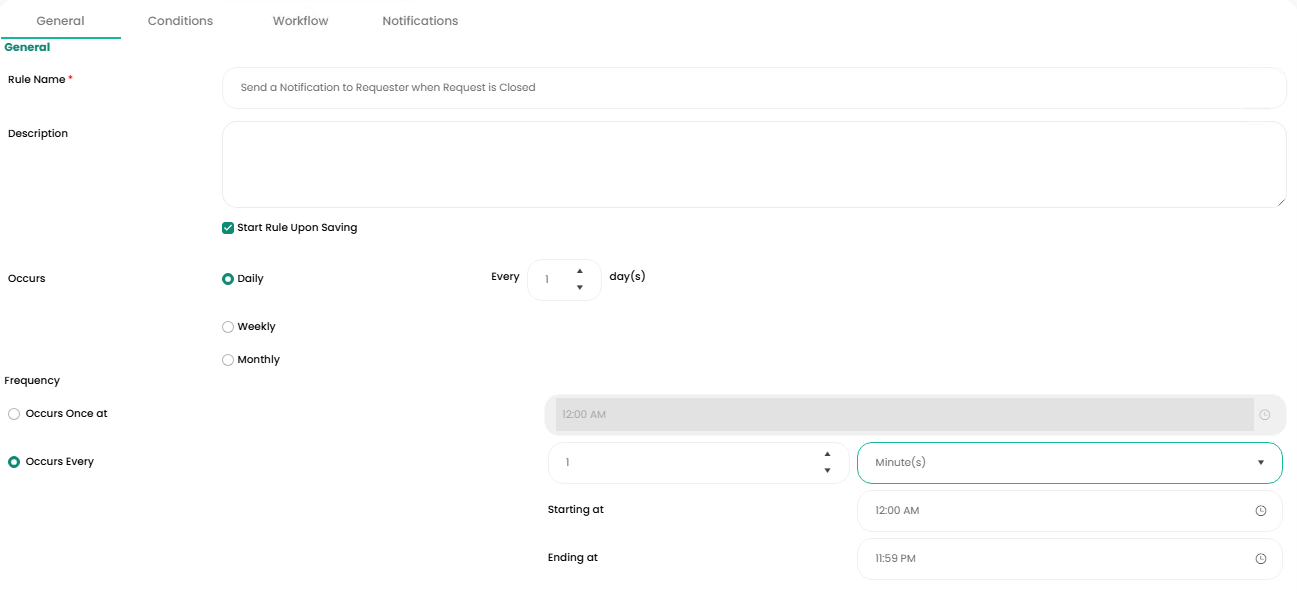Uncheck Start Rule Upon Saving checkbox
The image size is (1297, 594).
tap(228, 228)
